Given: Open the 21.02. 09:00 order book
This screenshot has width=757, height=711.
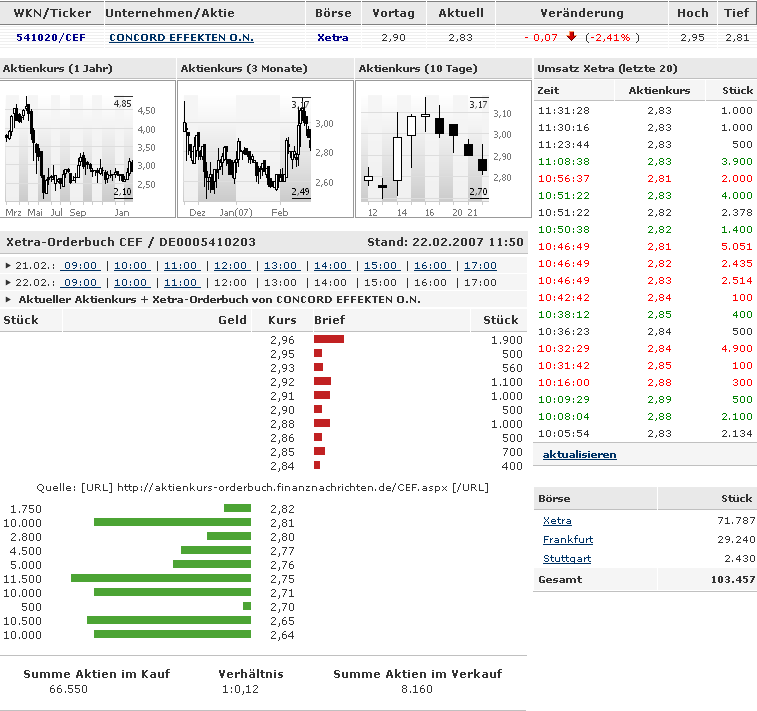Looking at the screenshot, I should pyautogui.click(x=81, y=265).
